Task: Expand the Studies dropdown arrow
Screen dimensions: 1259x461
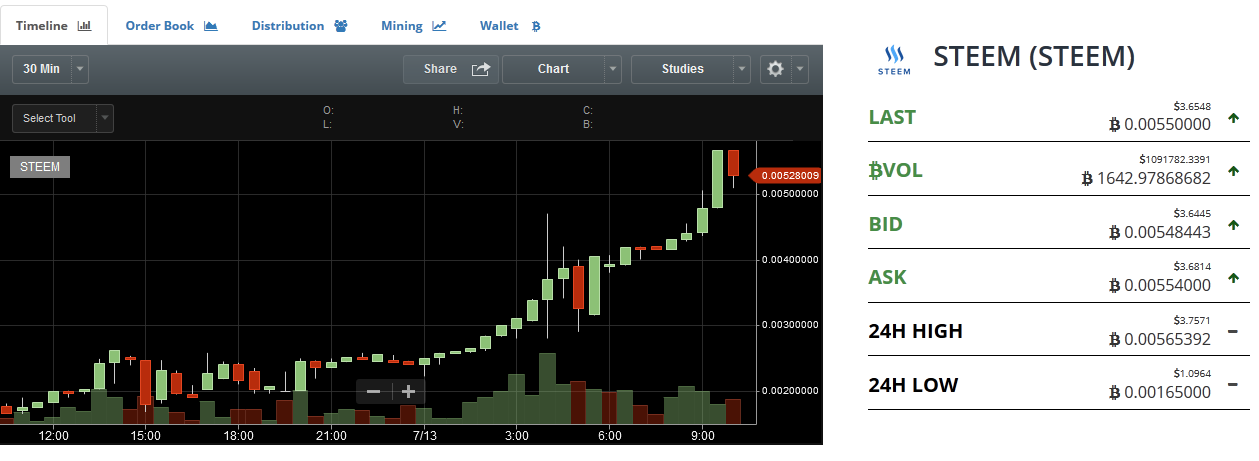Action: pyautogui.click(x=741, y=69)
